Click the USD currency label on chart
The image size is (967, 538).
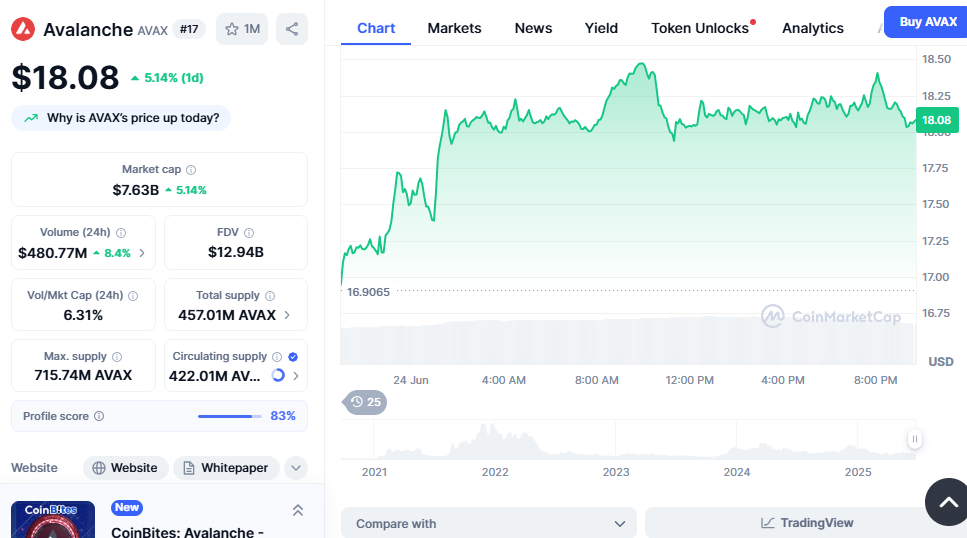941,362
